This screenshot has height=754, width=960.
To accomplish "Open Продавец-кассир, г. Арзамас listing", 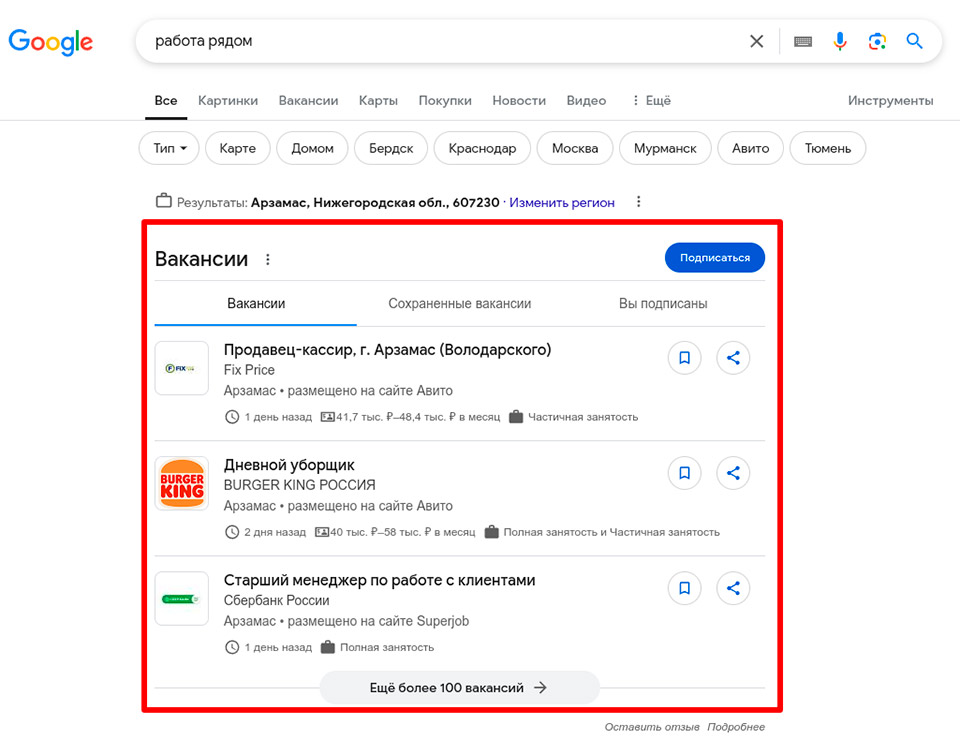I will 388,349.
